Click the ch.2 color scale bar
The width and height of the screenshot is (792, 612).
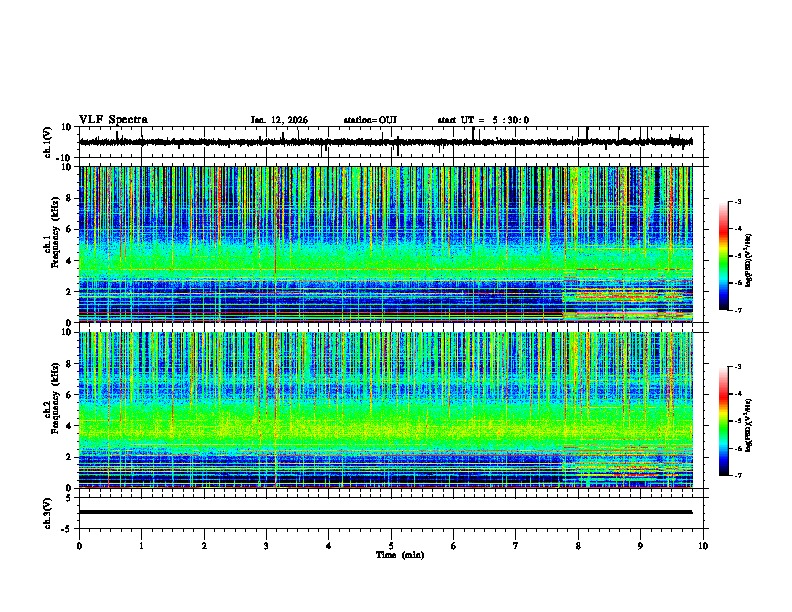pyautogui.click(x=724, y=421)
